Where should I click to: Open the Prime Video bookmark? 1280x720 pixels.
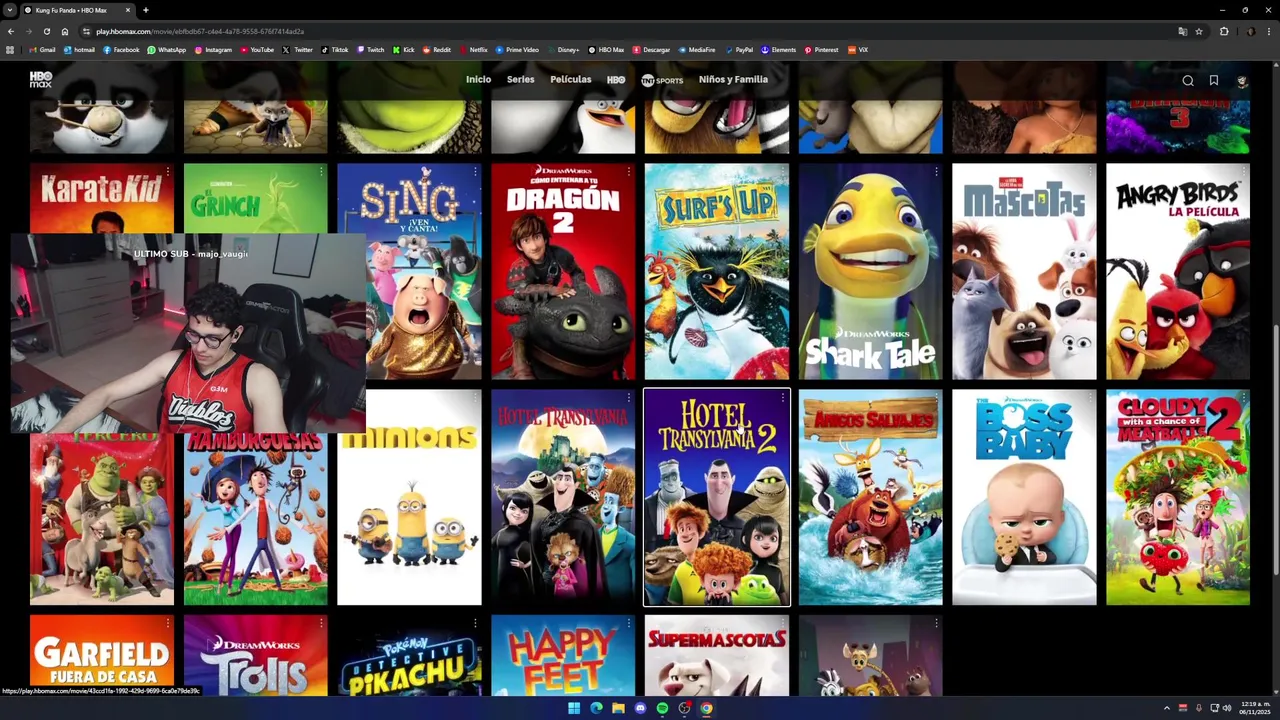click(x=517, y=50)
